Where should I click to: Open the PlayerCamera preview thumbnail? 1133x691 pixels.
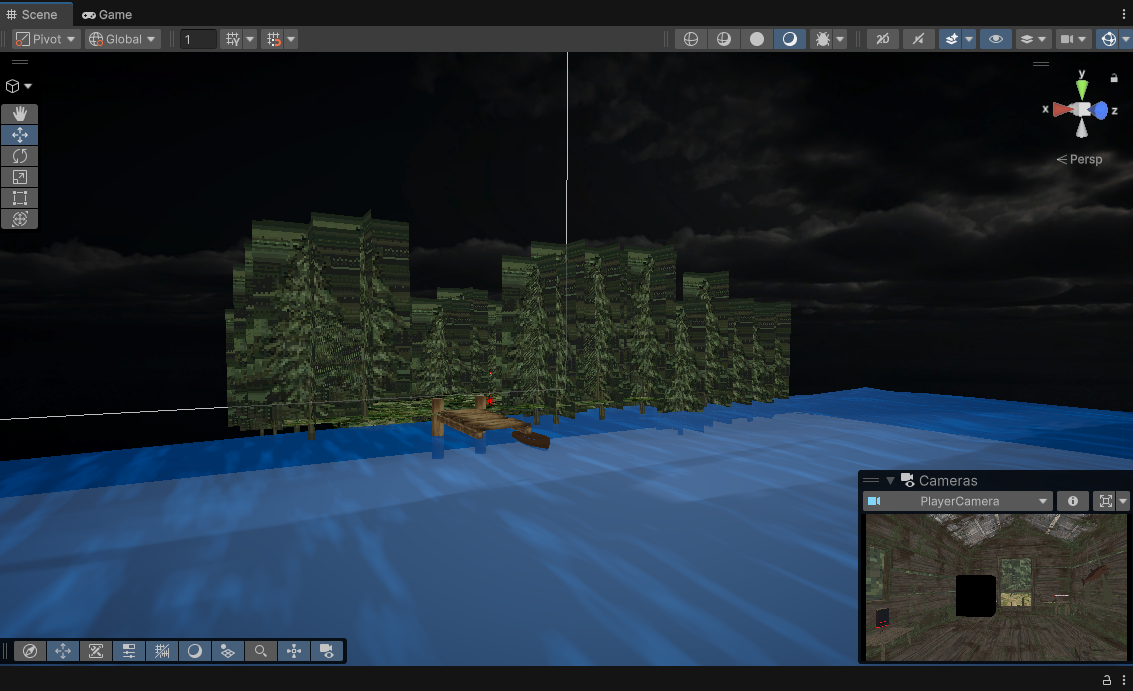pos(996,587)
